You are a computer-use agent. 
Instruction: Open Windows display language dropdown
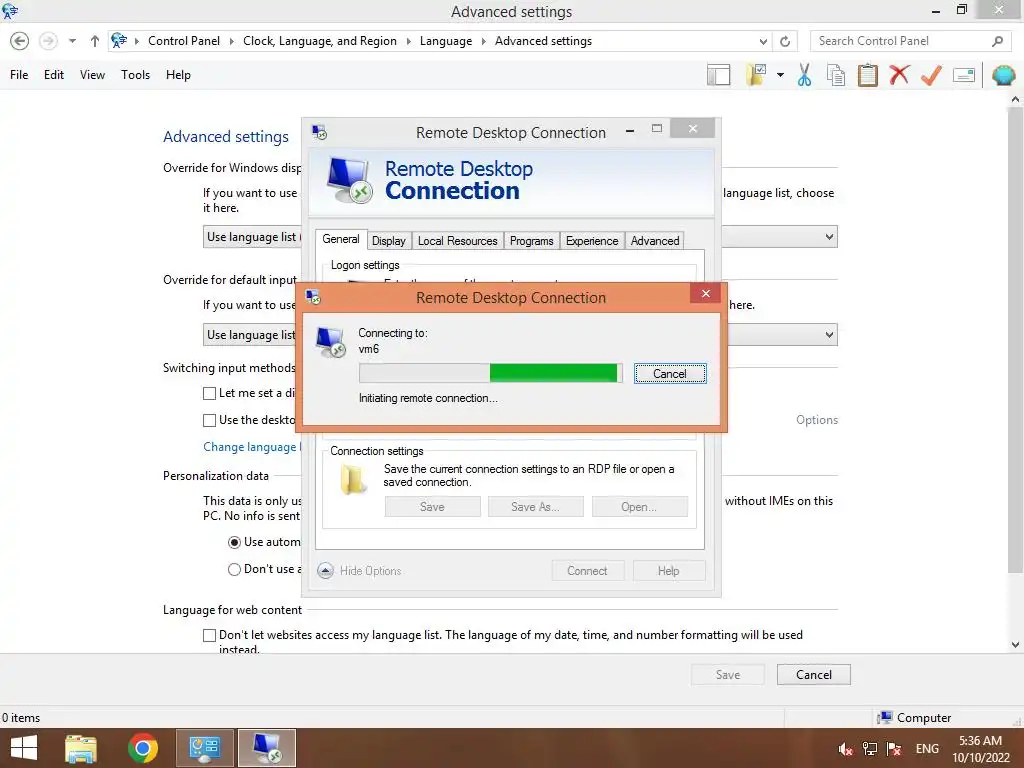[829, 237]
